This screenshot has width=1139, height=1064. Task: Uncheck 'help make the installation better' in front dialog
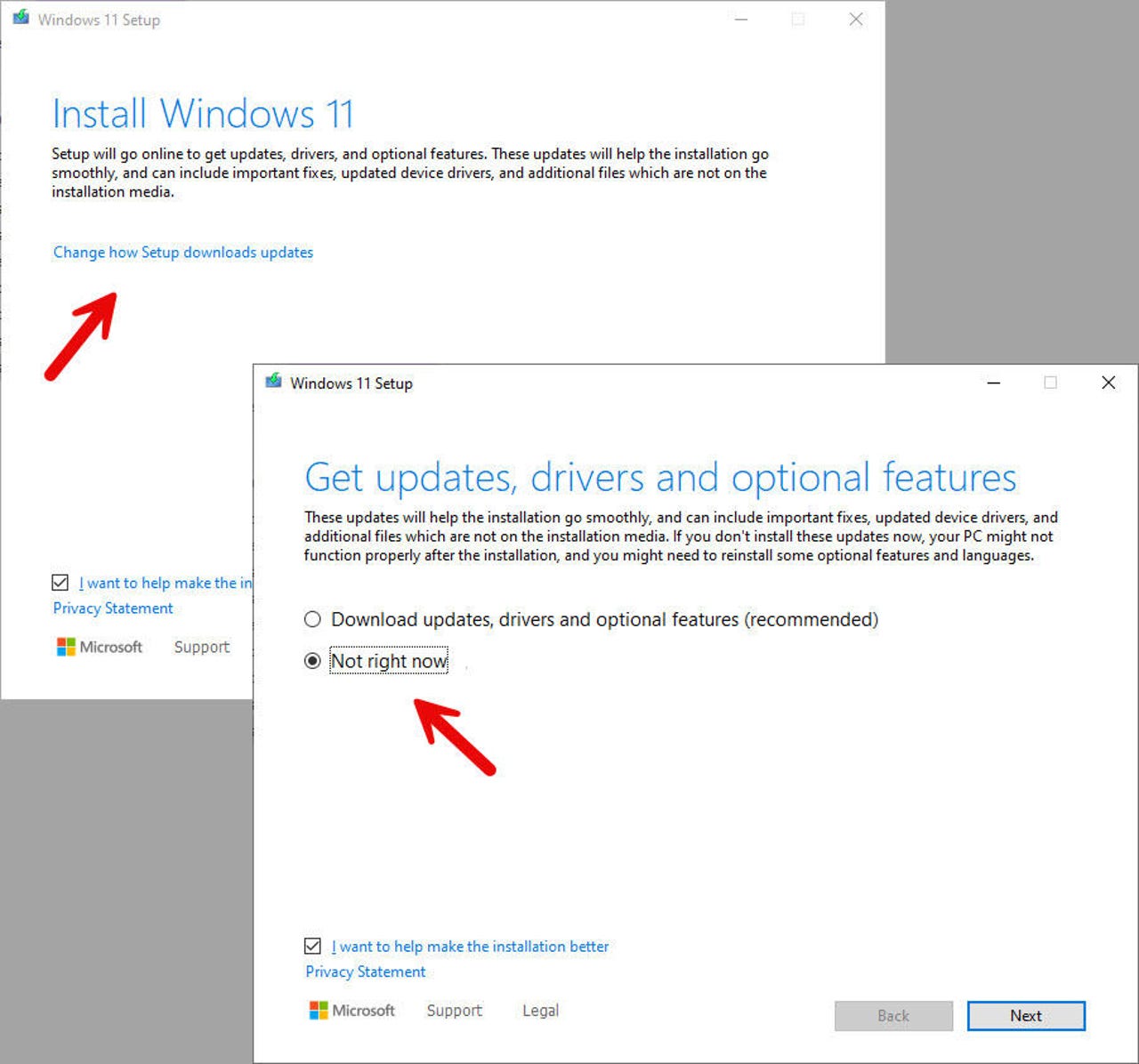pyautogui.click(x=313, y=946)
